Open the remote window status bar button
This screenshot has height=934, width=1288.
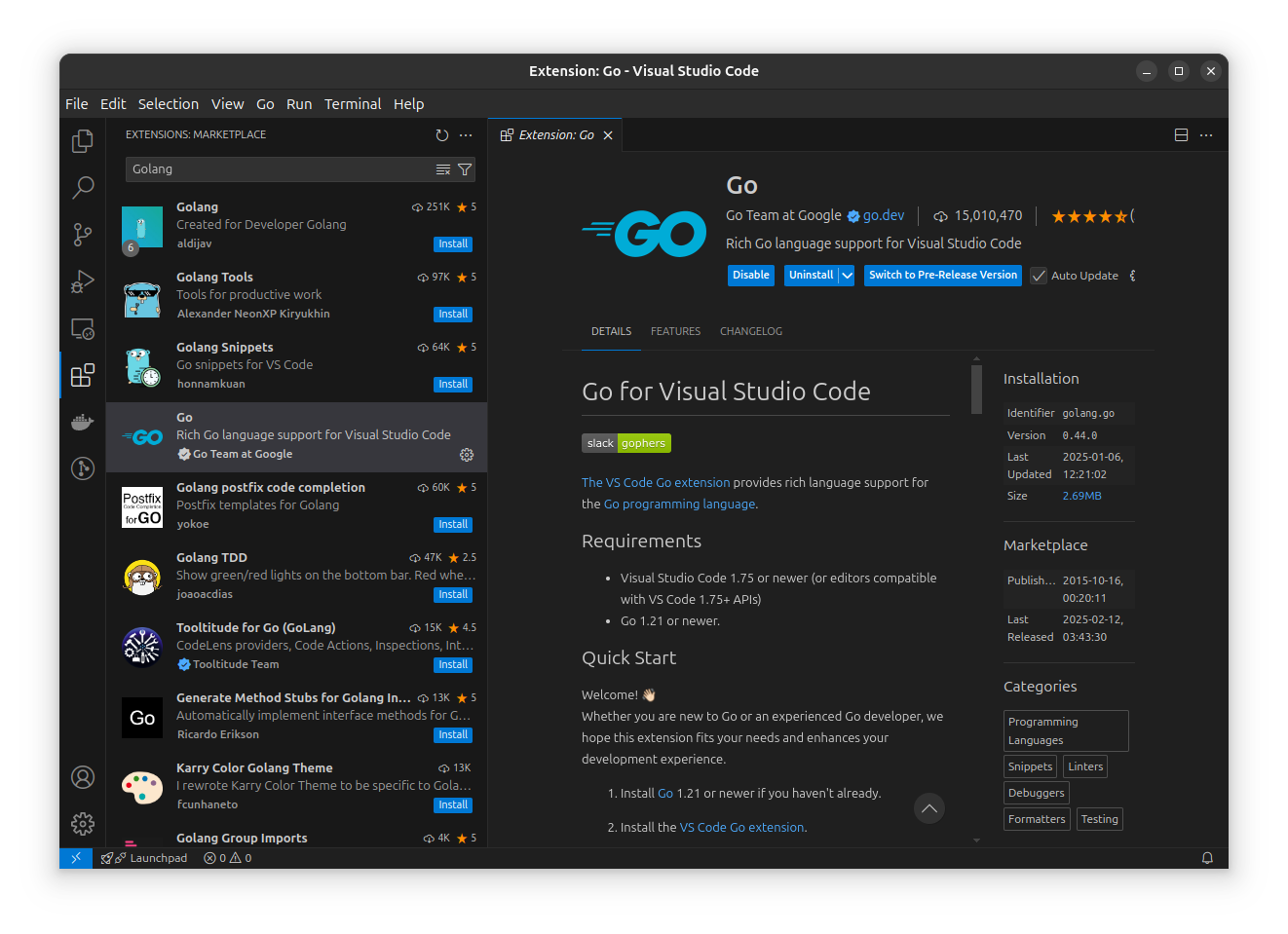76,858
